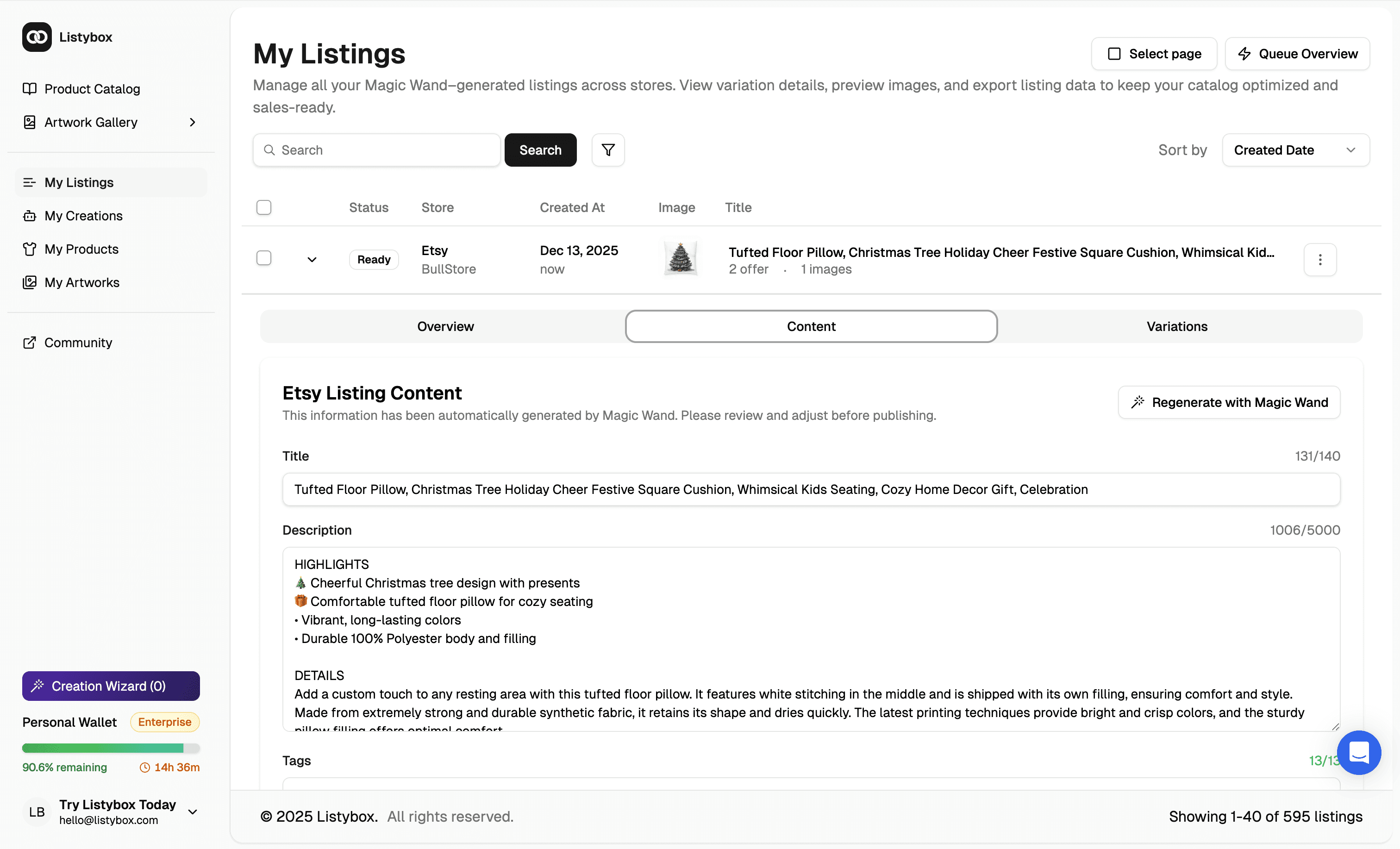The image size is (1400, 849).
Task: Switch to the Variations tab
Action: (x=1177, y=325)
